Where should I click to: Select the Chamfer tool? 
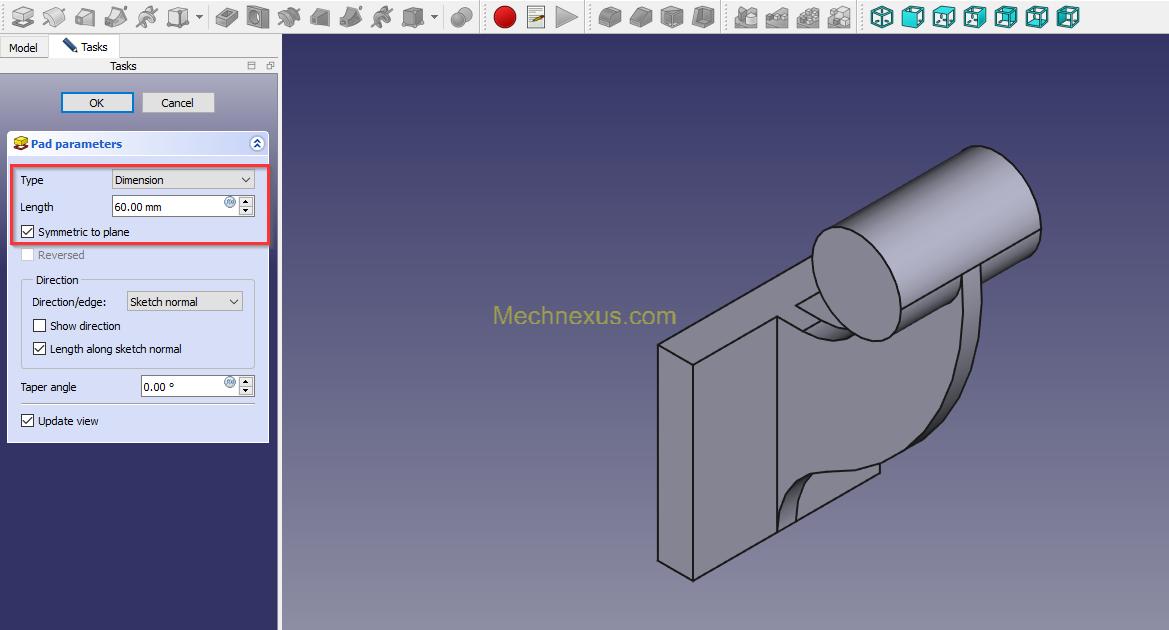641,16
